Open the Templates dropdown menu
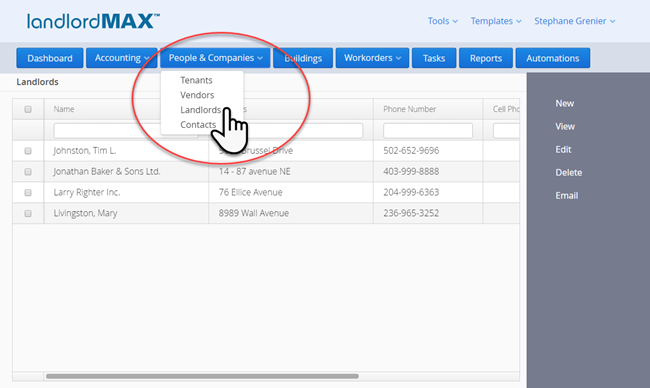650x388 pixels. tap(496, 21)
